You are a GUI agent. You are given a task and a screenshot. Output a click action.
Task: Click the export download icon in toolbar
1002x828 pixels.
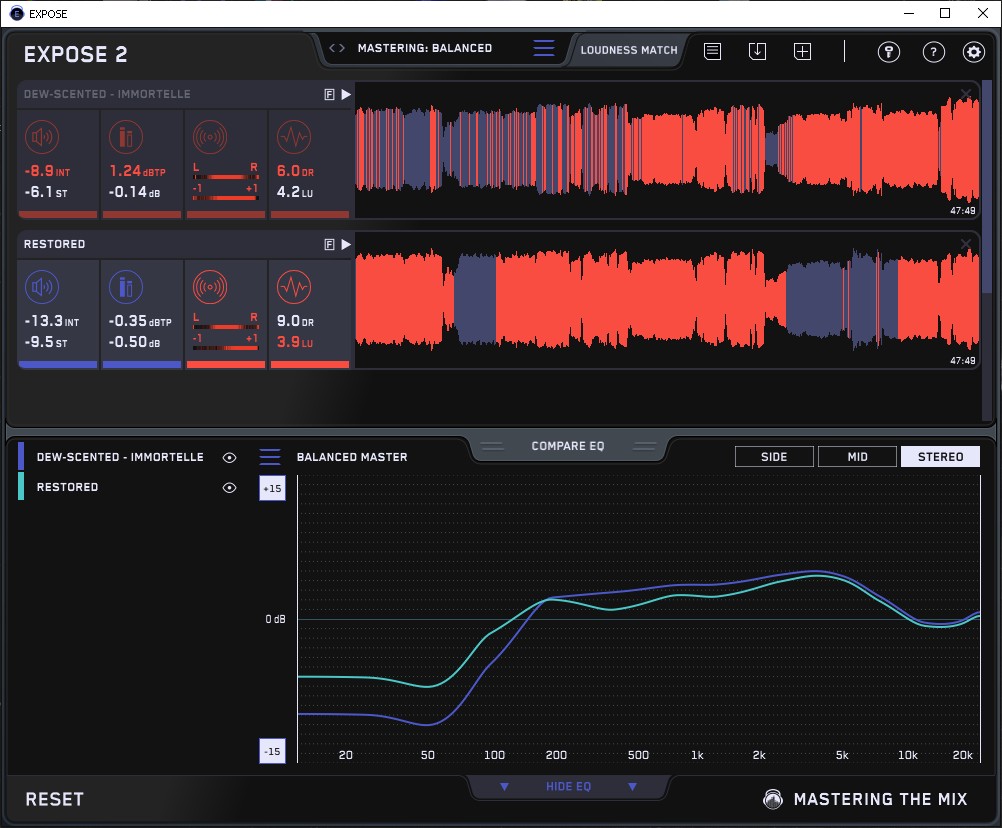757,51
